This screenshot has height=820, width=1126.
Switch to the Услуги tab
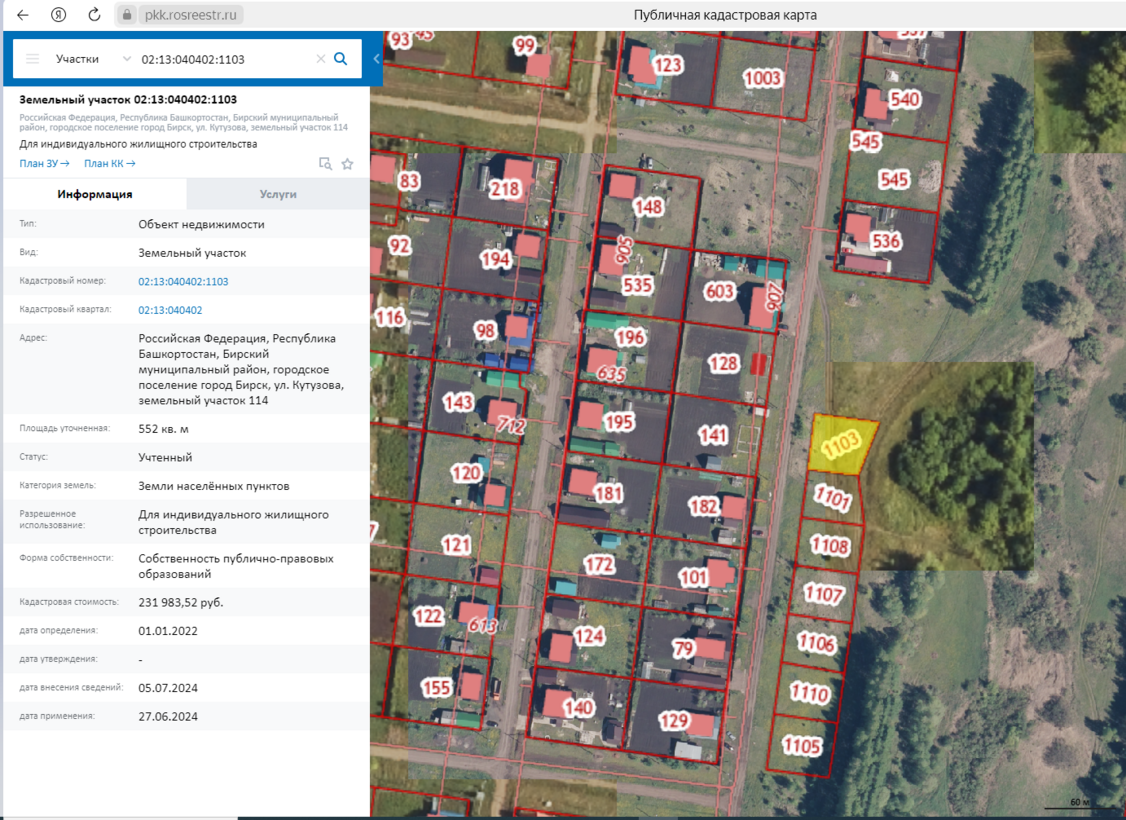point(278,194)
